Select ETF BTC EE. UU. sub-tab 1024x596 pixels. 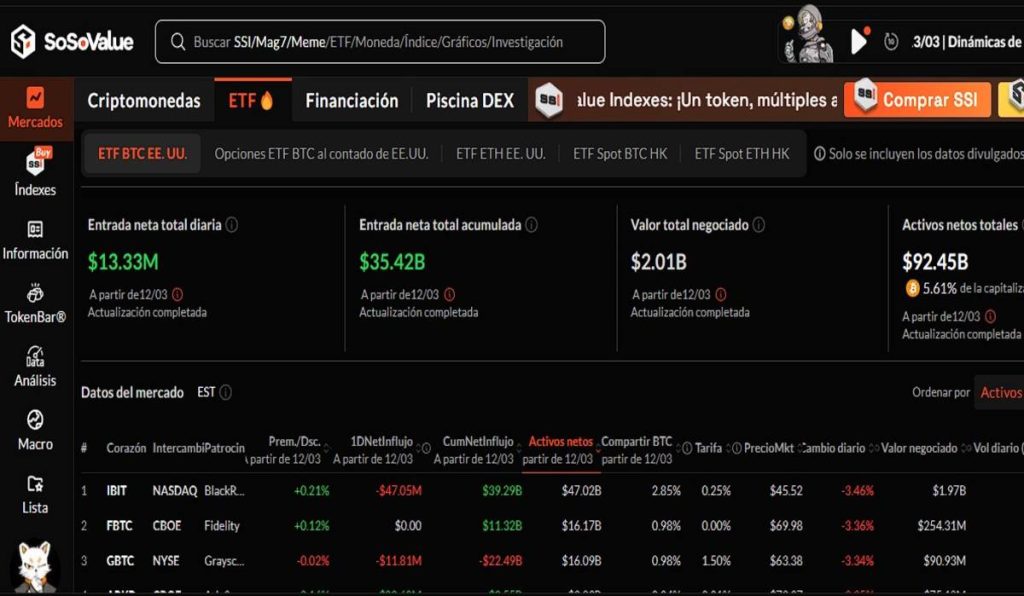click(142, 153)
